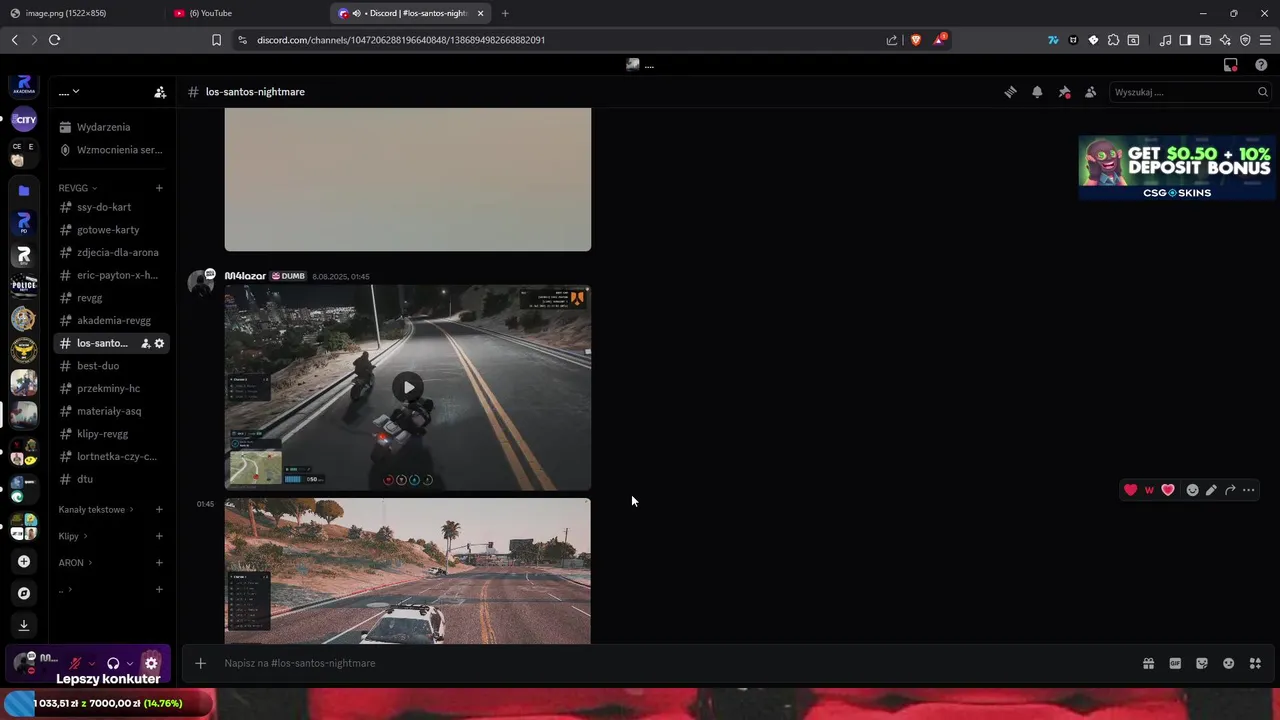The width and height of the screenshot is (1280, 720).
Task: Open the POLICE server icon
Action: coord(24,286)
